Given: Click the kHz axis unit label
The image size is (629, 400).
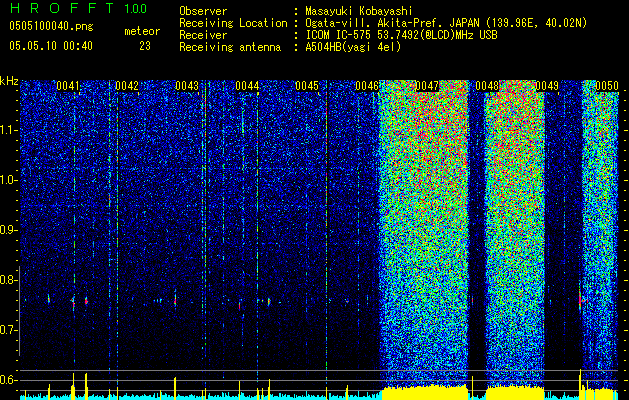Looking at the screenshot, I should click(9, 81).
